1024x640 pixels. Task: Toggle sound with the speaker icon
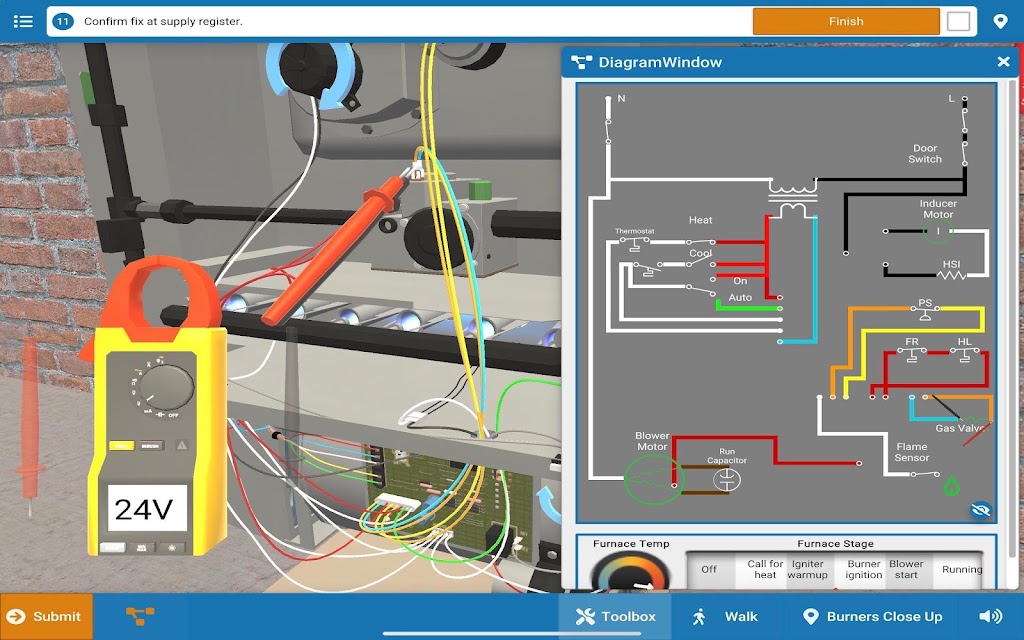(x=991, y=616)
